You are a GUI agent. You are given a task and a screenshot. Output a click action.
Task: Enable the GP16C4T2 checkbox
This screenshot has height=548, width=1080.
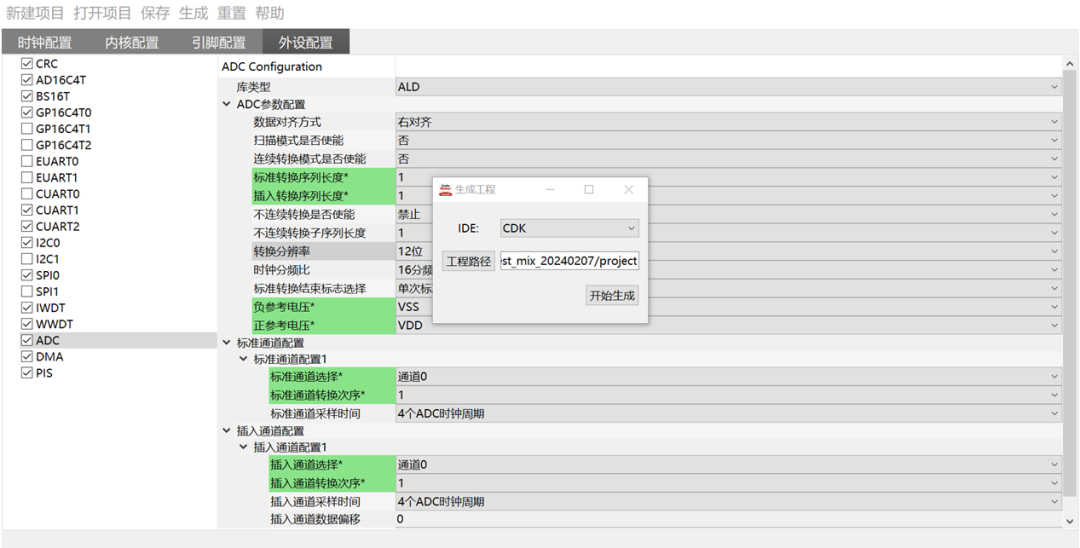point(27,145)
